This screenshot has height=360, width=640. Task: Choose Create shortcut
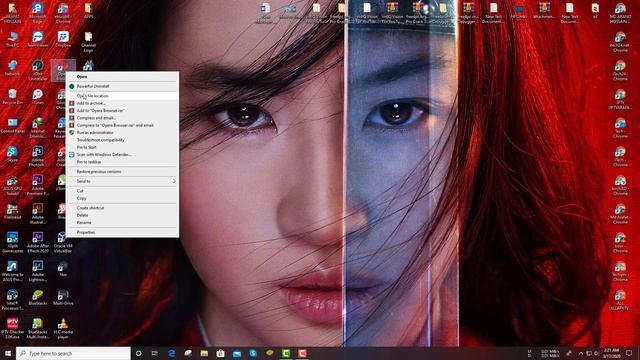pos(122,208)
